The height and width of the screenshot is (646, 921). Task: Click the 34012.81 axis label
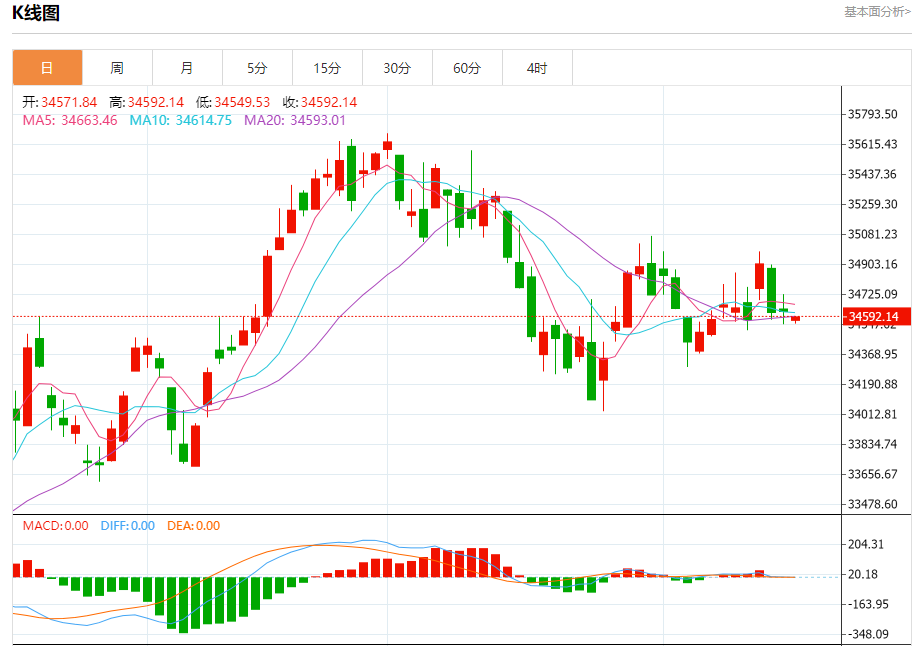[873, 414]
